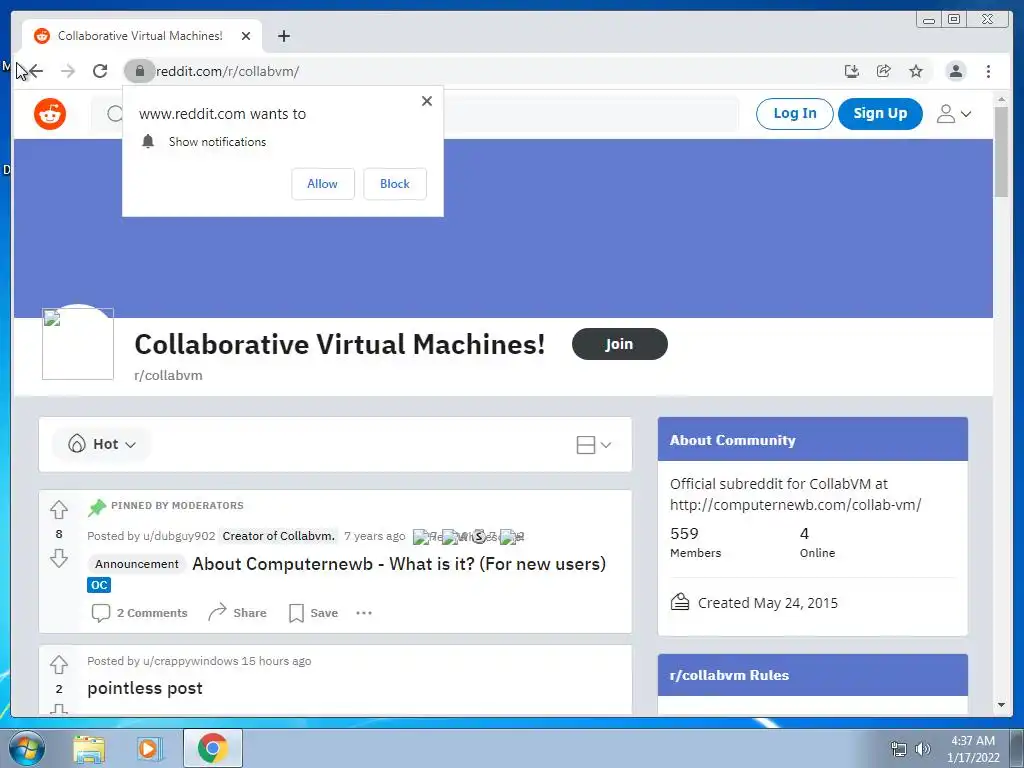
Task: Dismiss the notification prompt with X
Action: [x=427, y=101]
